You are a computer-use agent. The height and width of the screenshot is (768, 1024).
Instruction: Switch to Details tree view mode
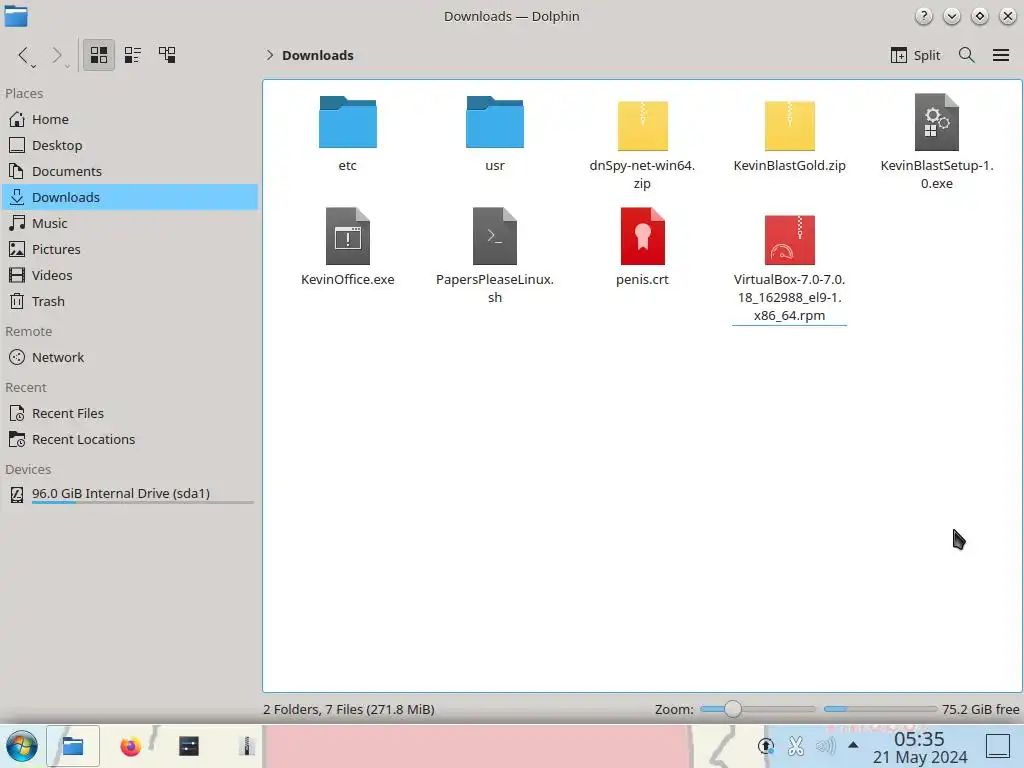(167, 55)
